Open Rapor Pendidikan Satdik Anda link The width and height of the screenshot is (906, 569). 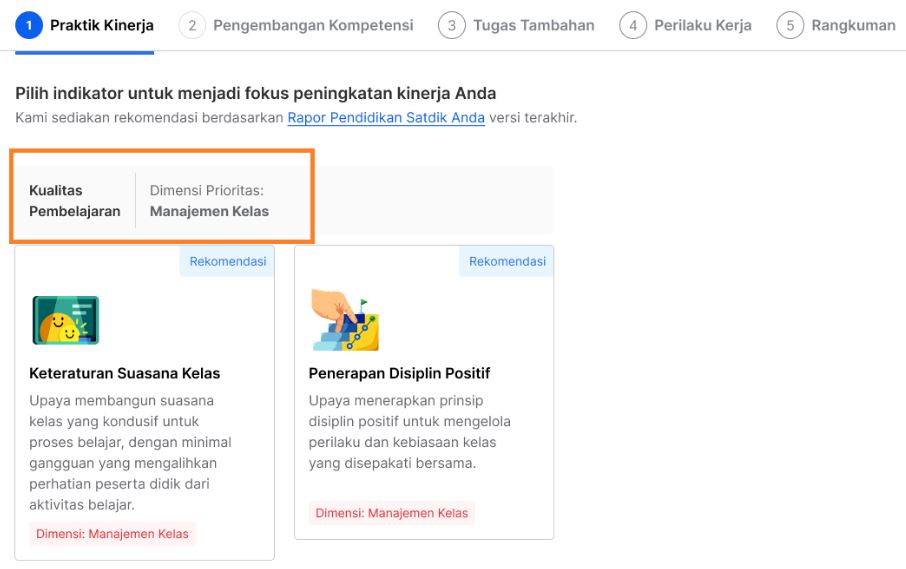386,118
